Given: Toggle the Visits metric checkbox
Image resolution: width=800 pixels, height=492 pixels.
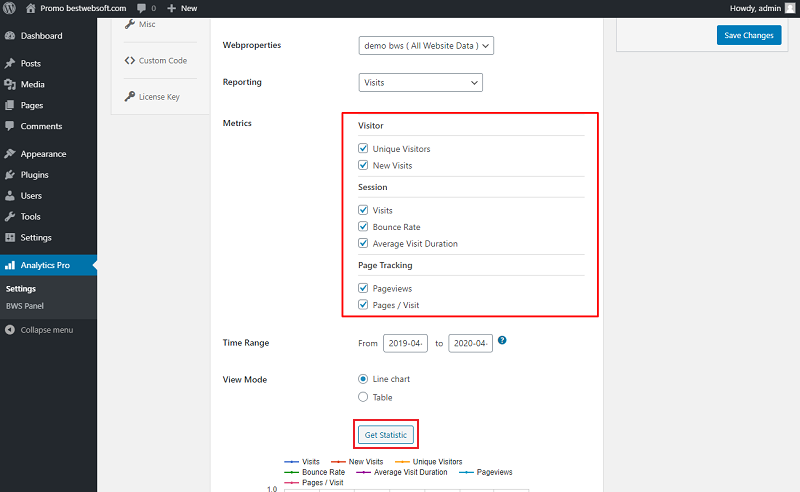Looking at the screenshot, I should click(x=363, y=210).
